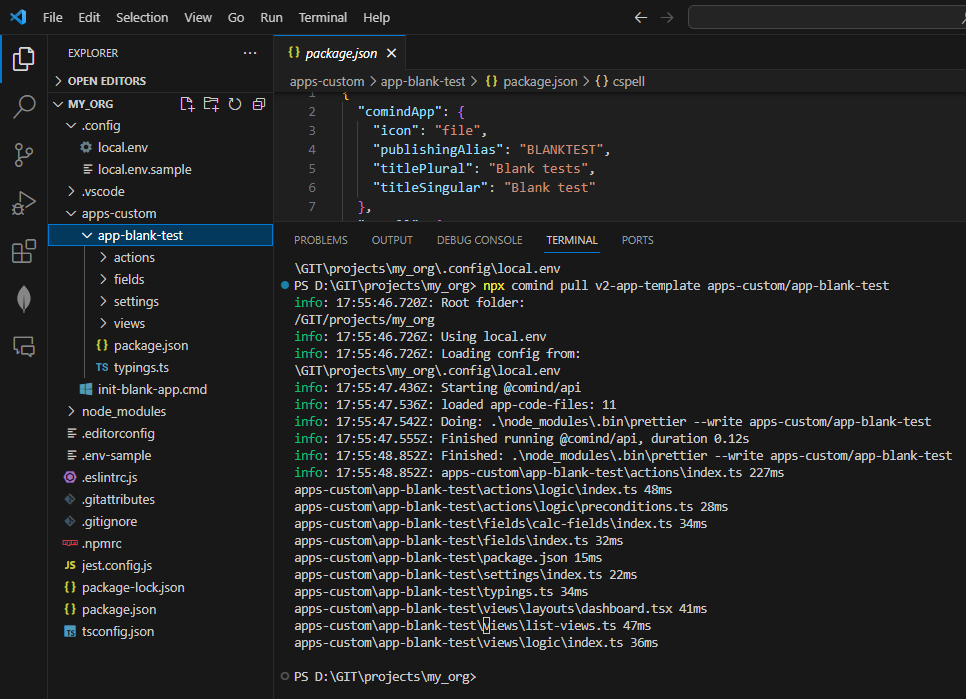966x699 pixels.
Task: Click the command center search box
Action: coord(826,17)
